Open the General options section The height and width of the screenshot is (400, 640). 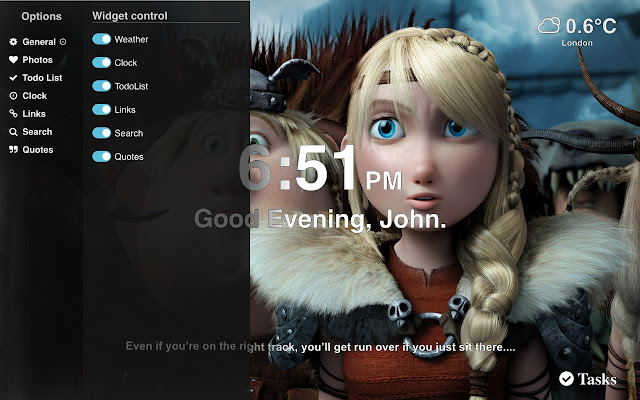[39, 42]
